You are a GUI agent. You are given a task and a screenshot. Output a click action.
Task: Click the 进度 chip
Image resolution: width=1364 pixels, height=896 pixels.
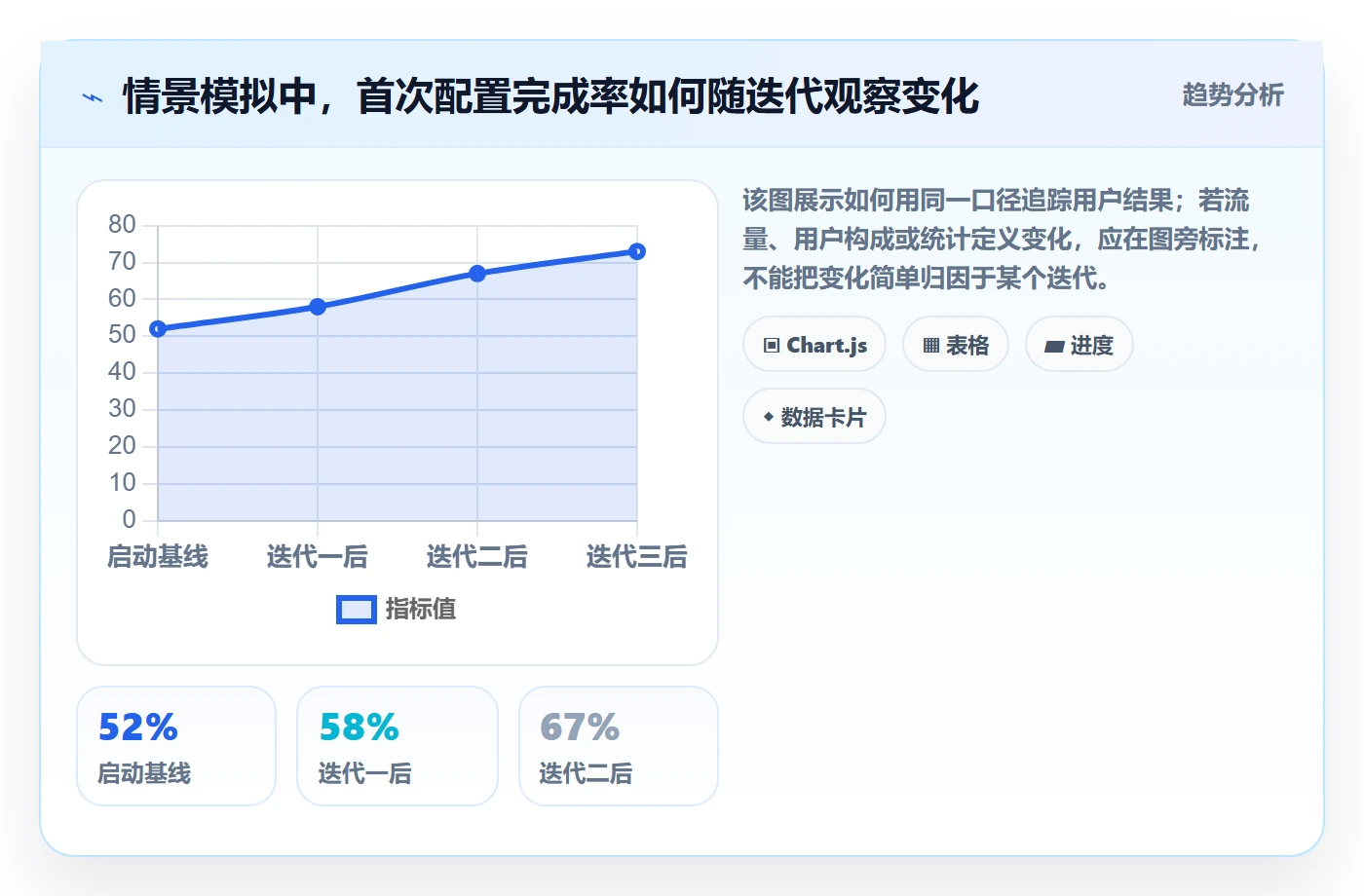(1080, 345)
